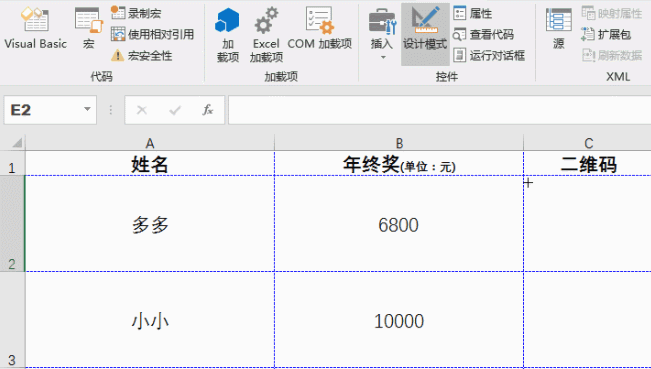
Task: Select row 2 header
Action: click(12, 223)
